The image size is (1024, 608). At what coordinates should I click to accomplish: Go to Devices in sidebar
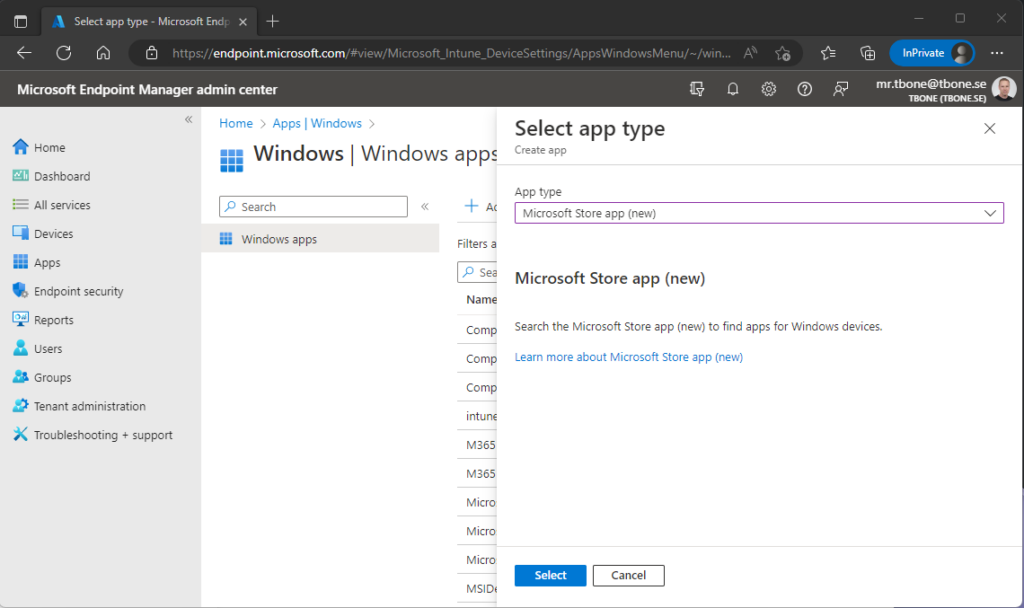[42, 234]
